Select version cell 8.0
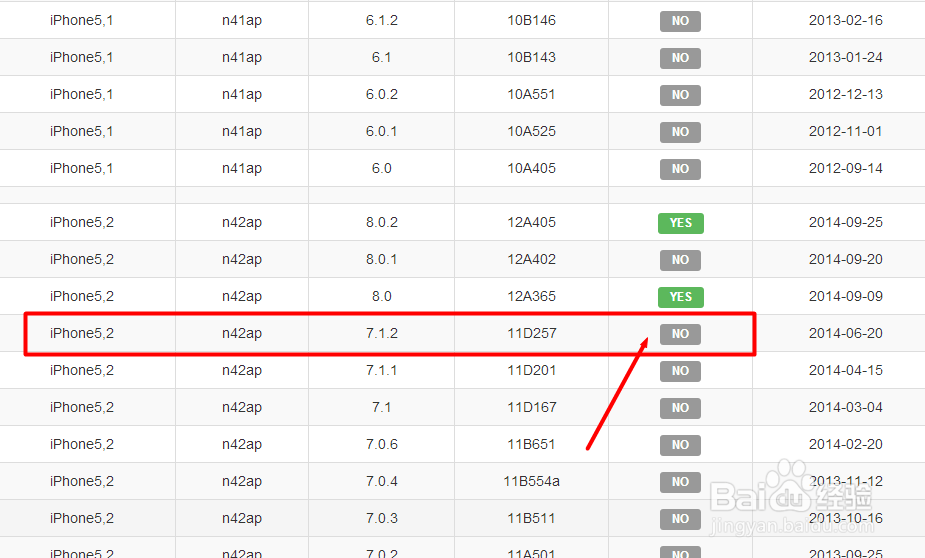Image resolution: width=925 pixels, height=558 pixels. point(382,296)
